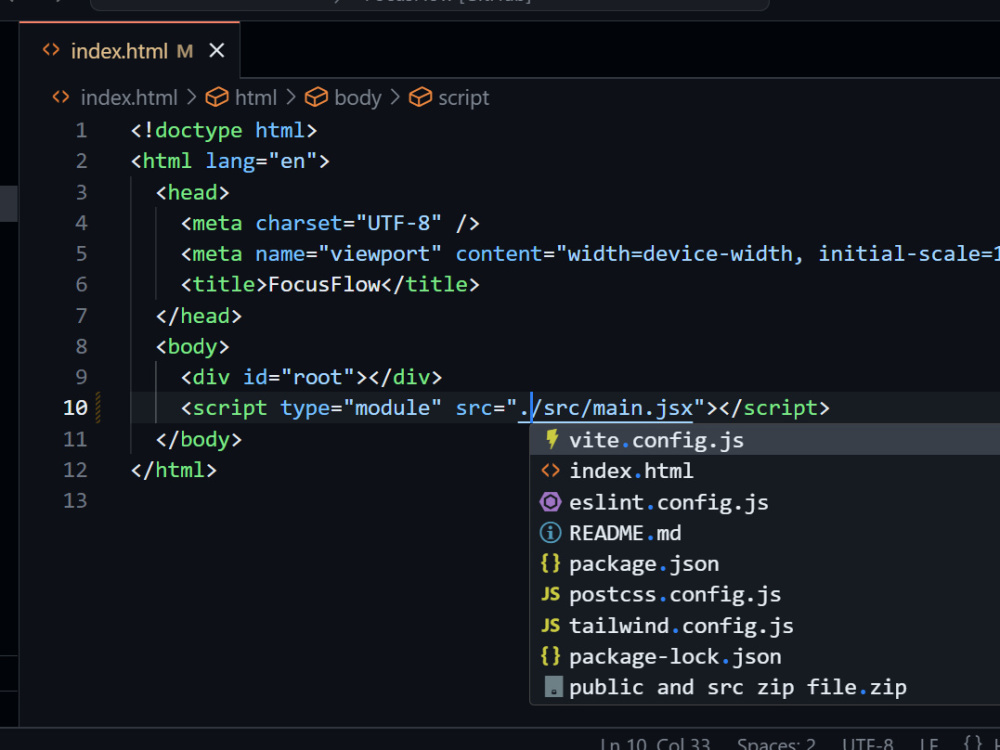
Task: Click the closing </html> tag
Action: 174,470
